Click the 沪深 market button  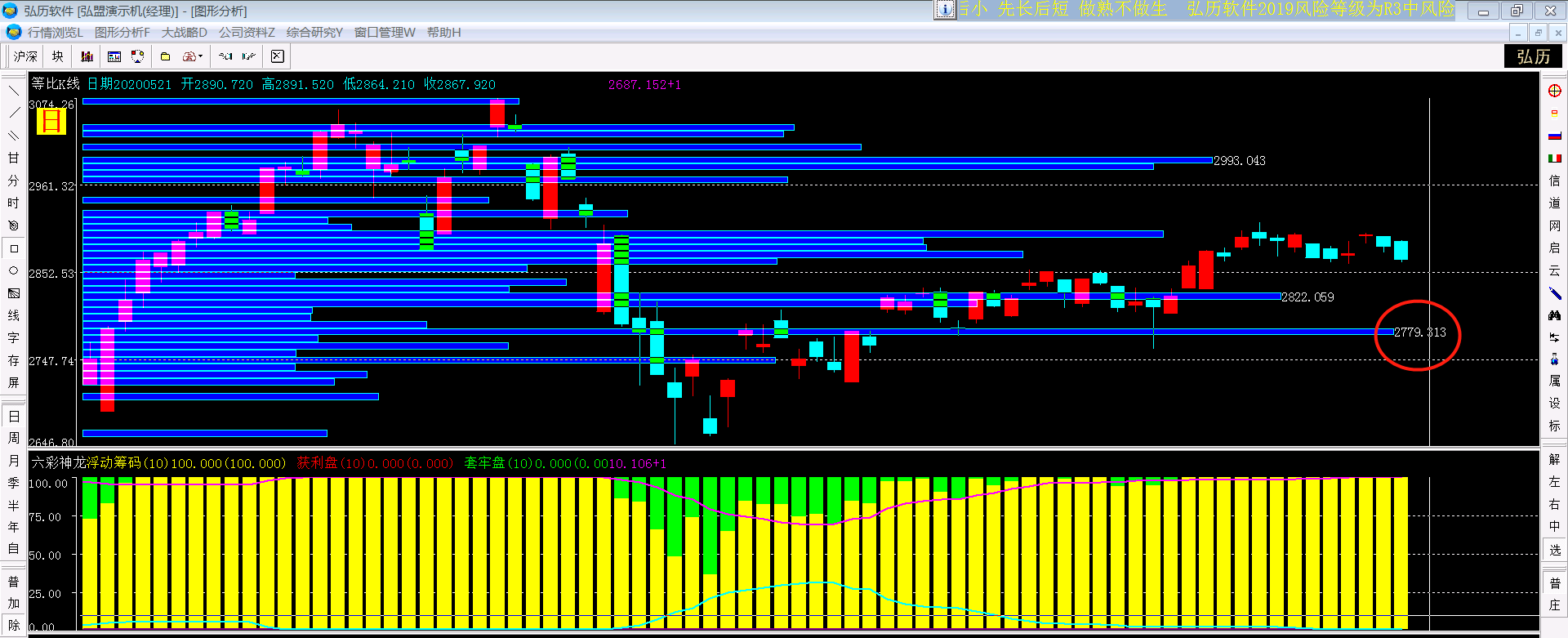(x=26, y=56)
